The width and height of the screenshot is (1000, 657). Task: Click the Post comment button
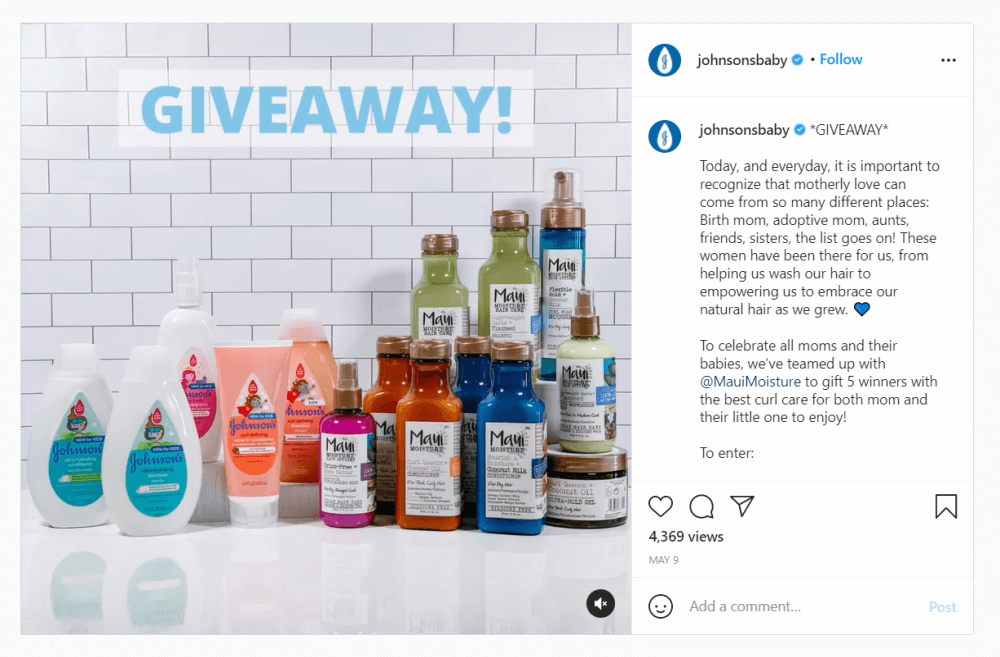[943, 607]
